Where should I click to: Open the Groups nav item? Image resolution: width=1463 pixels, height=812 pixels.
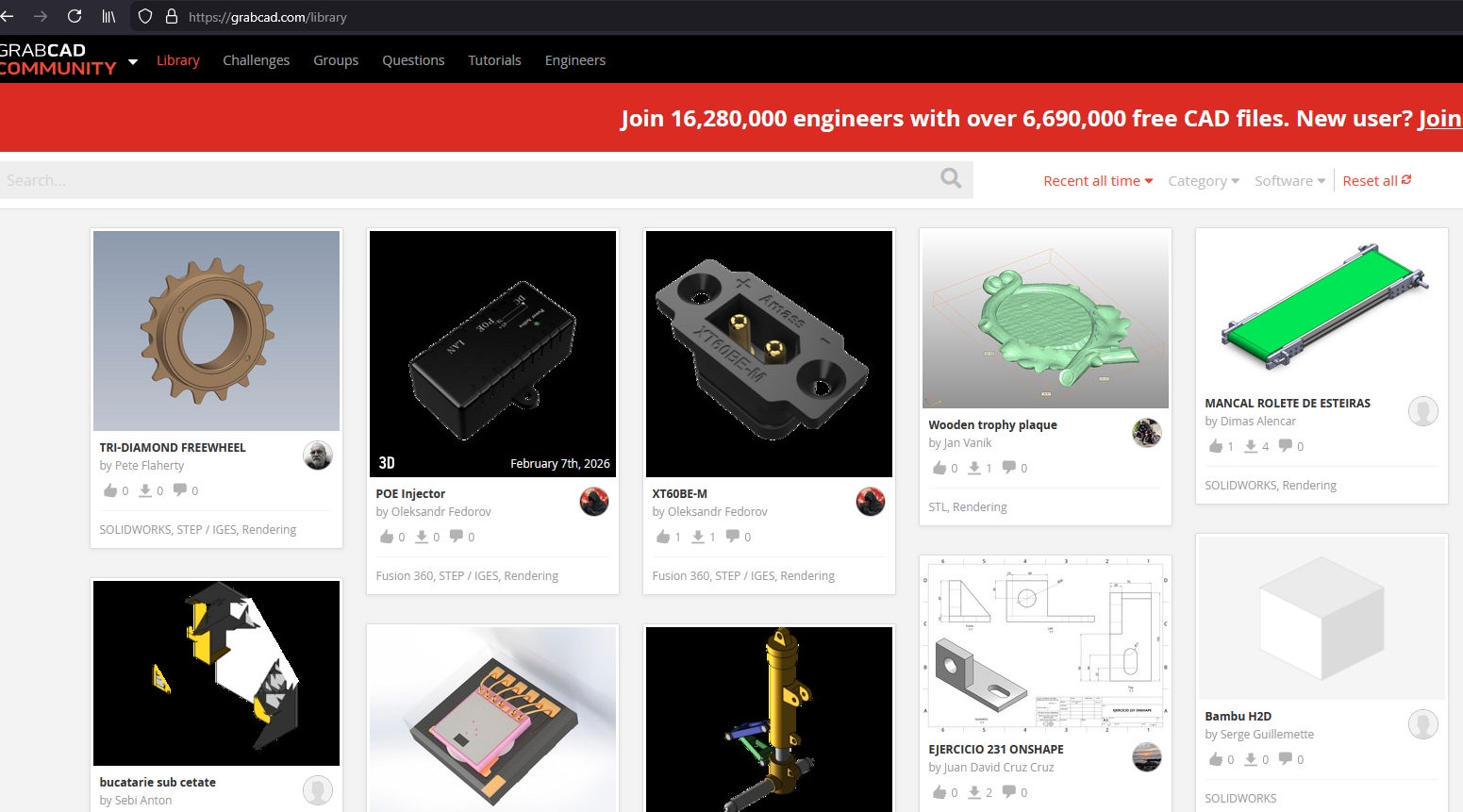[336, 60]
